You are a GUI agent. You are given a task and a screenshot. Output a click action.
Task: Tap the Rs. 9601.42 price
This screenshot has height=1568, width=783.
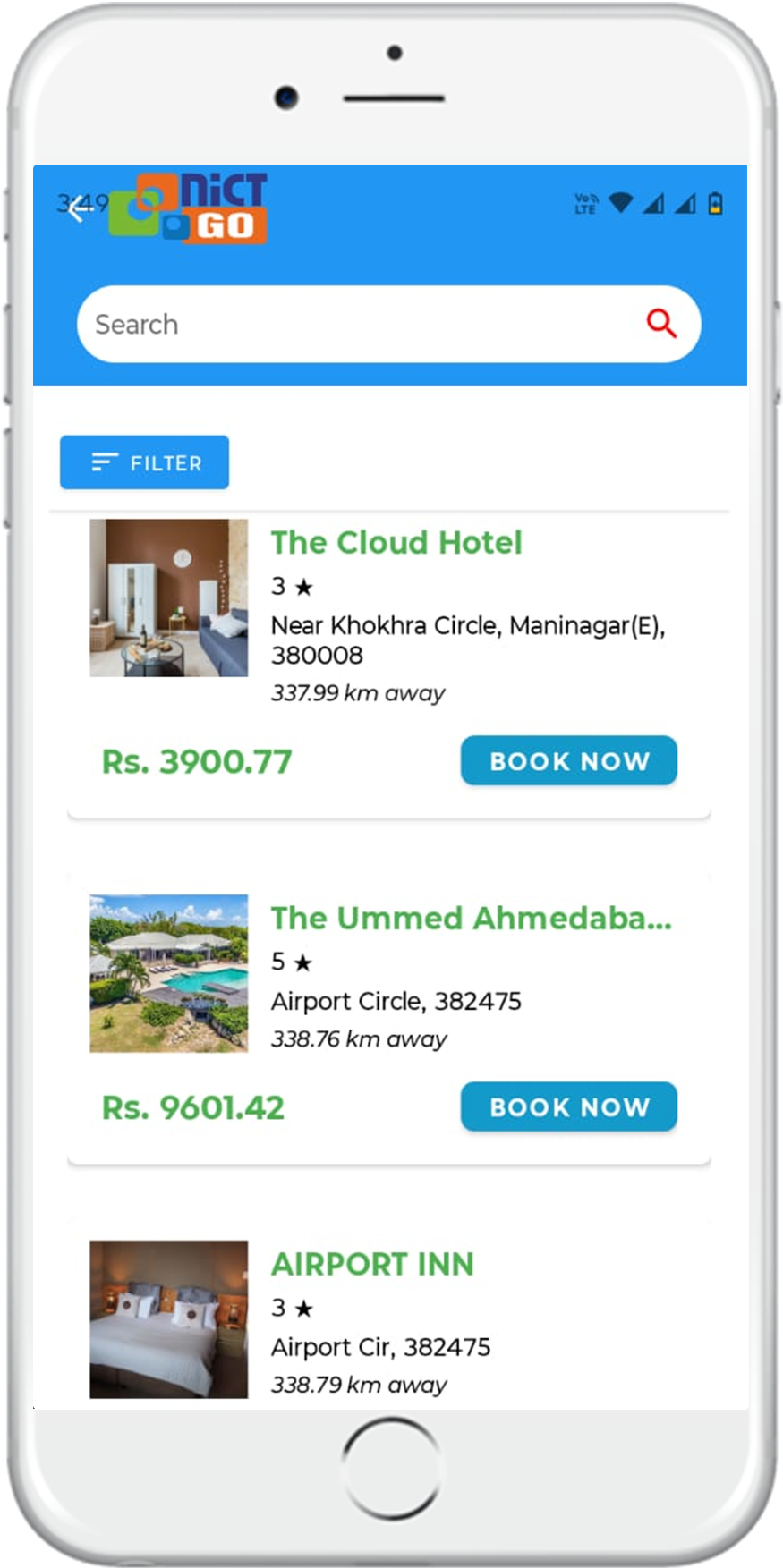pyautogui.click(x=193, y=1107)
